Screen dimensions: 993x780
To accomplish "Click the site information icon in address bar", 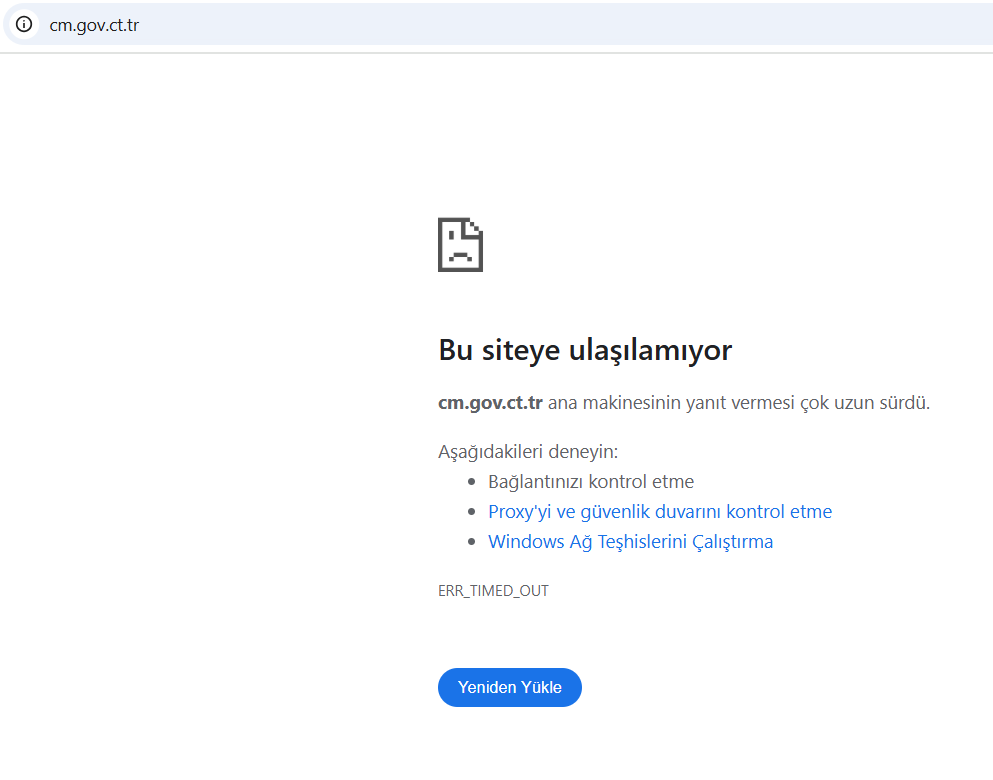I will tap(24, 25).
